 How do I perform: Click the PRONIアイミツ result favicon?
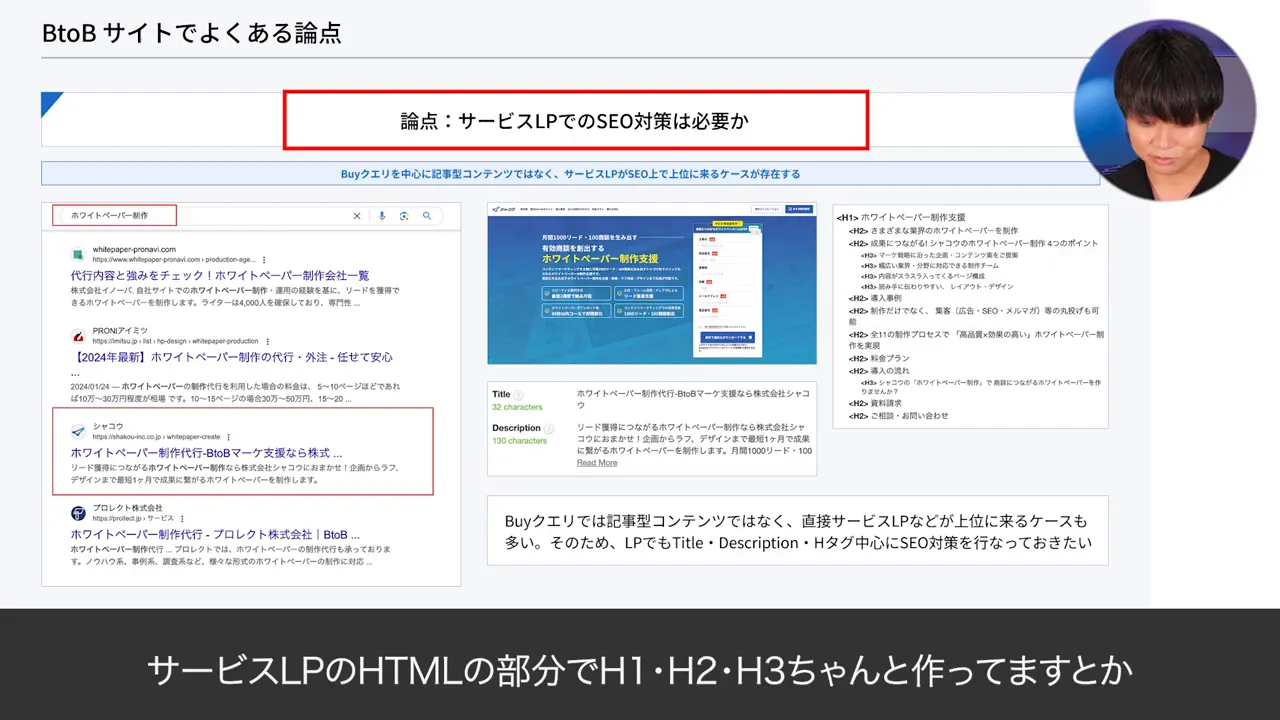pyautogui.click(x=77, y=335)
